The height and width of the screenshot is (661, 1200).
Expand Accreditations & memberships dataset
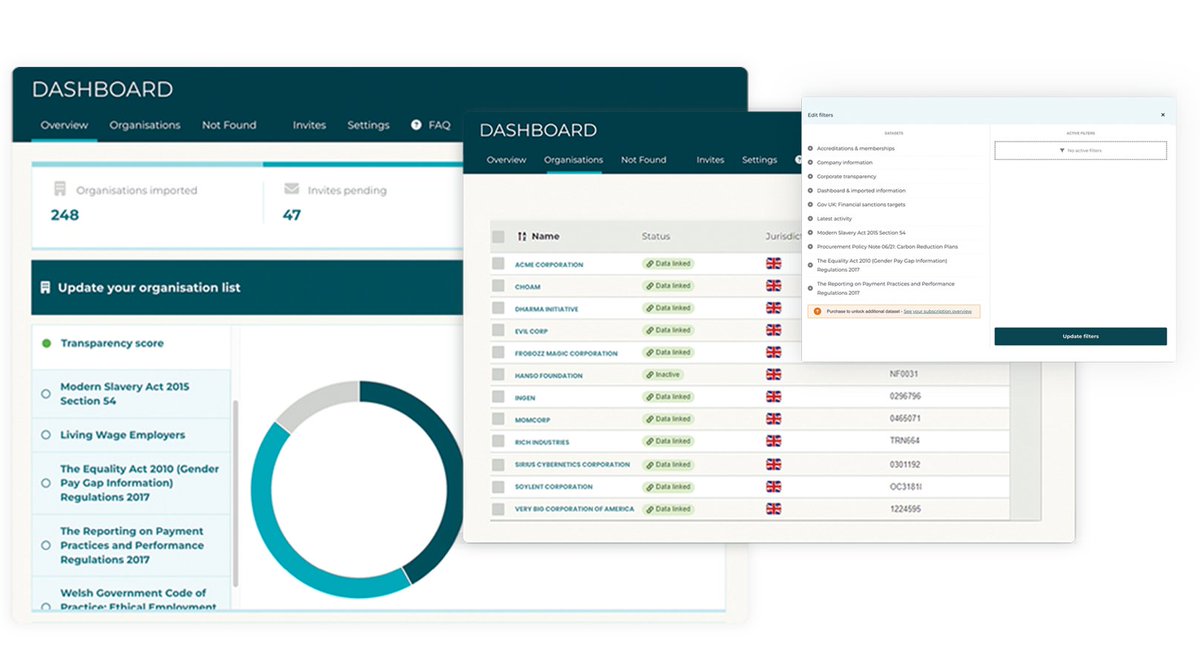click(x=810, y=148)
